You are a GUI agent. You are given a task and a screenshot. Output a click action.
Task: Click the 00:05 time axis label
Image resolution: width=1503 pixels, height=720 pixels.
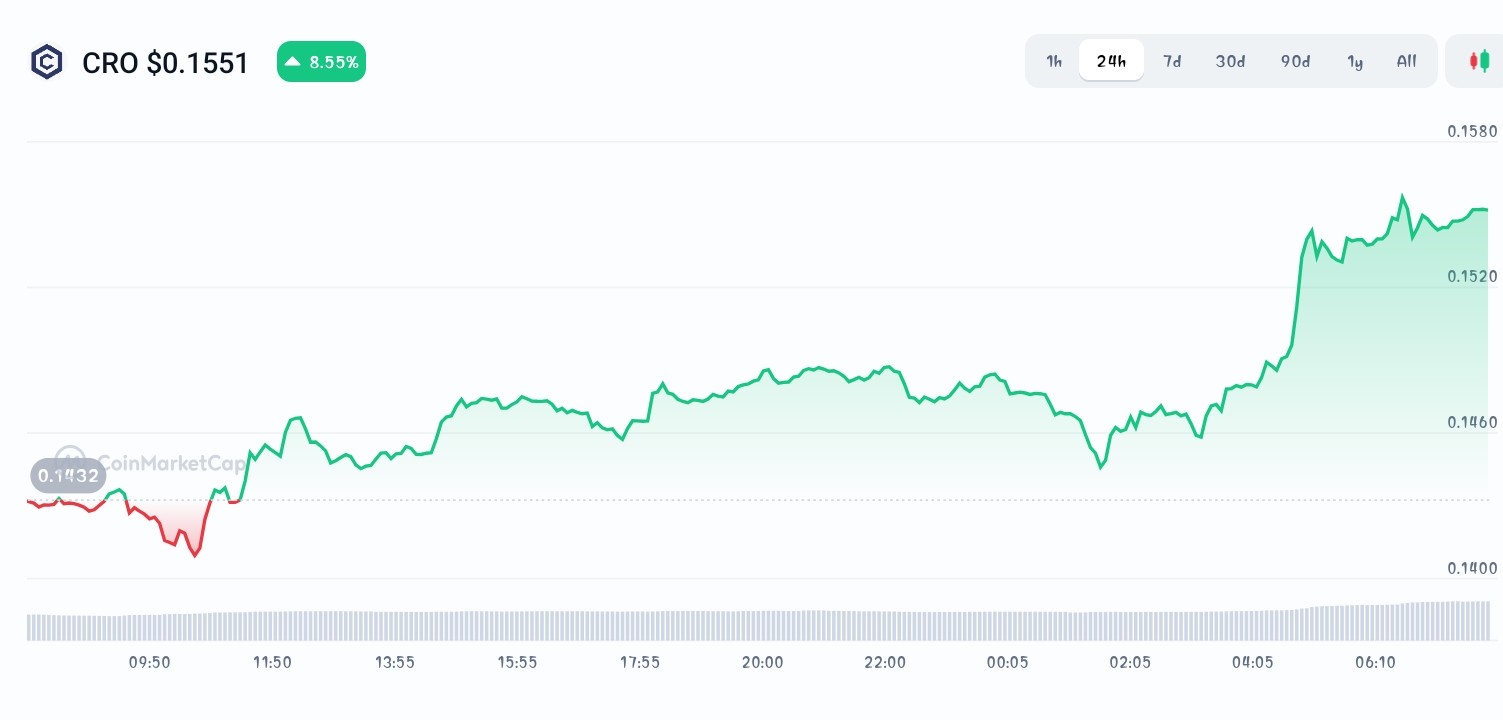tap(1007, 662)
